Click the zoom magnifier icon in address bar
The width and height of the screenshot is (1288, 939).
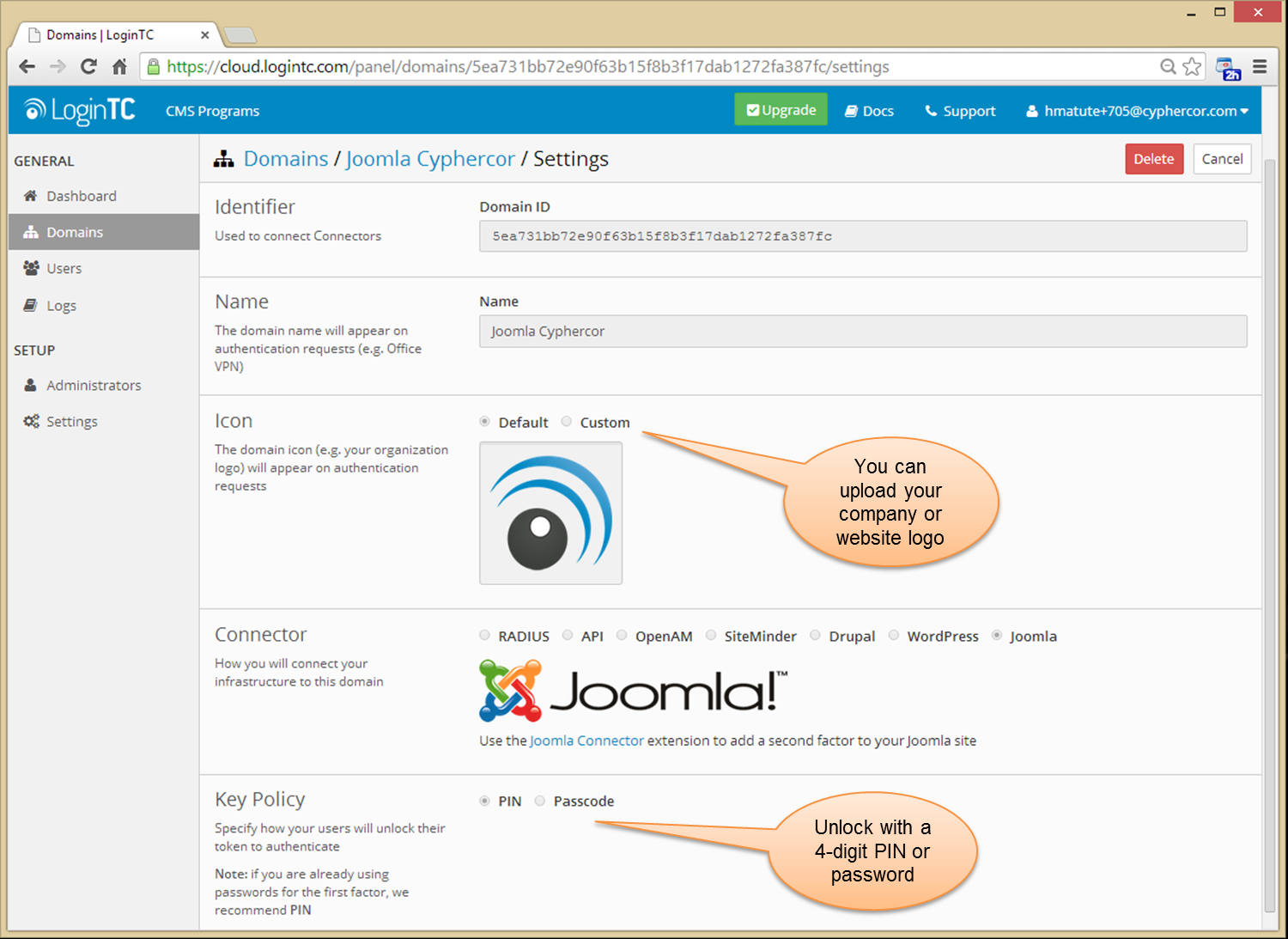1168,66
